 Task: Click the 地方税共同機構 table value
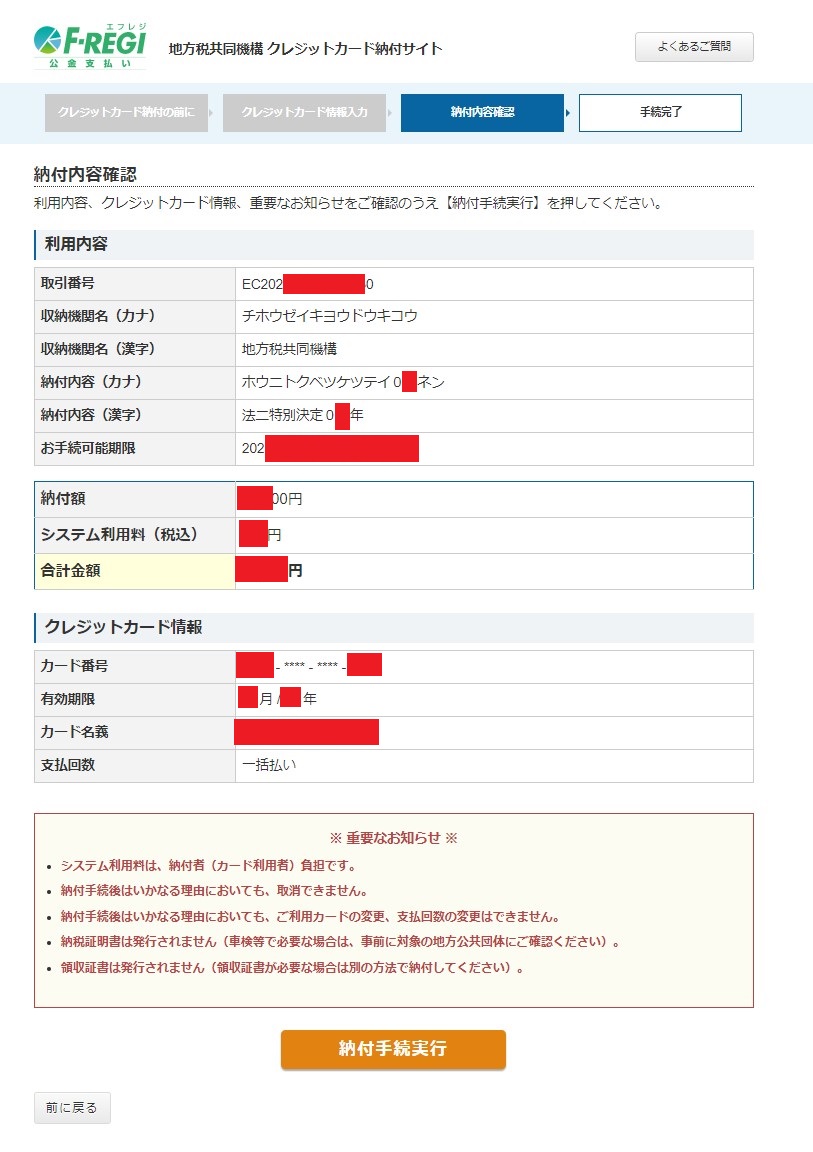pyautogui.click(x=289, y=349)
